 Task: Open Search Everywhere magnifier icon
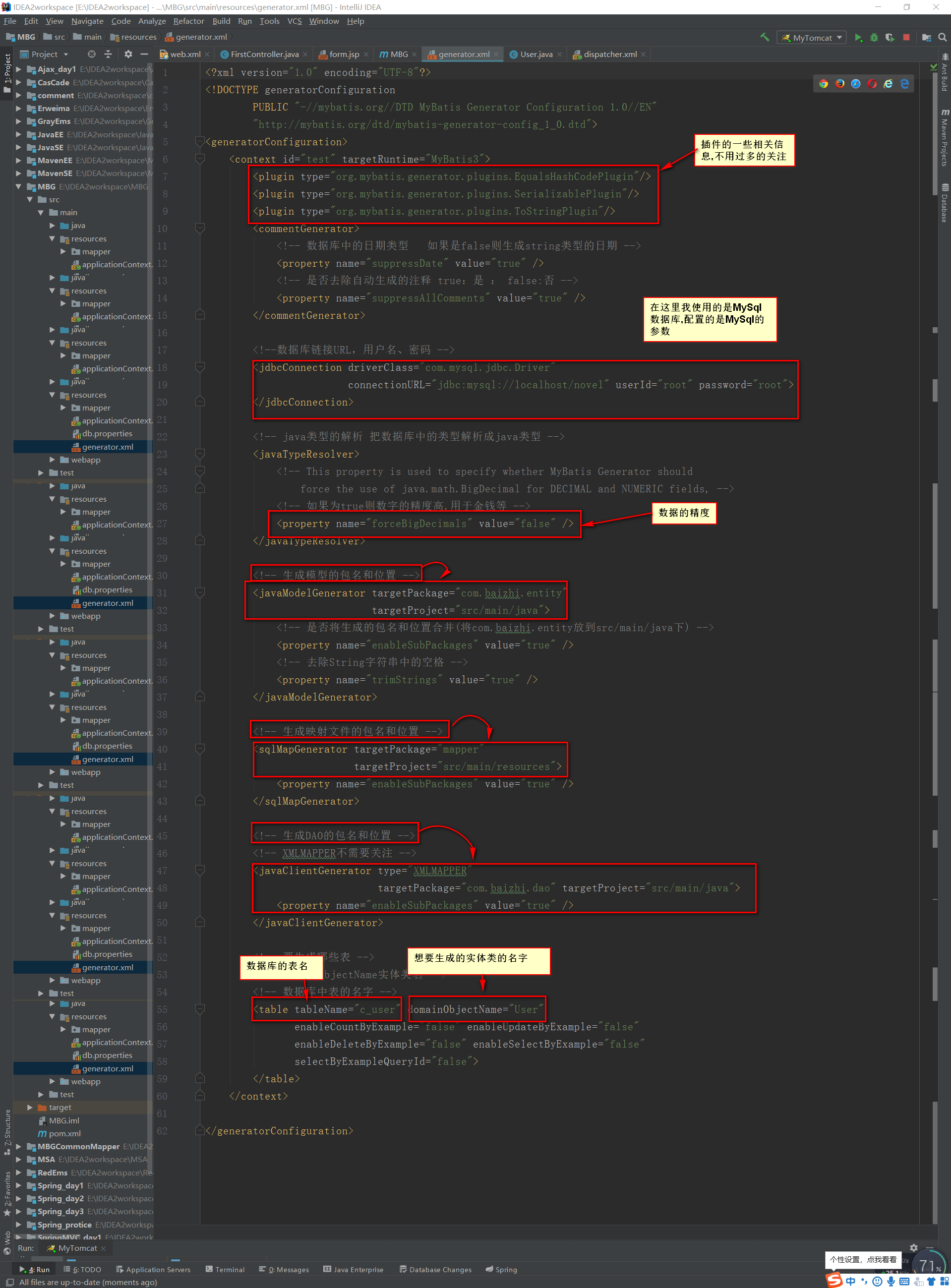[943, 37]
